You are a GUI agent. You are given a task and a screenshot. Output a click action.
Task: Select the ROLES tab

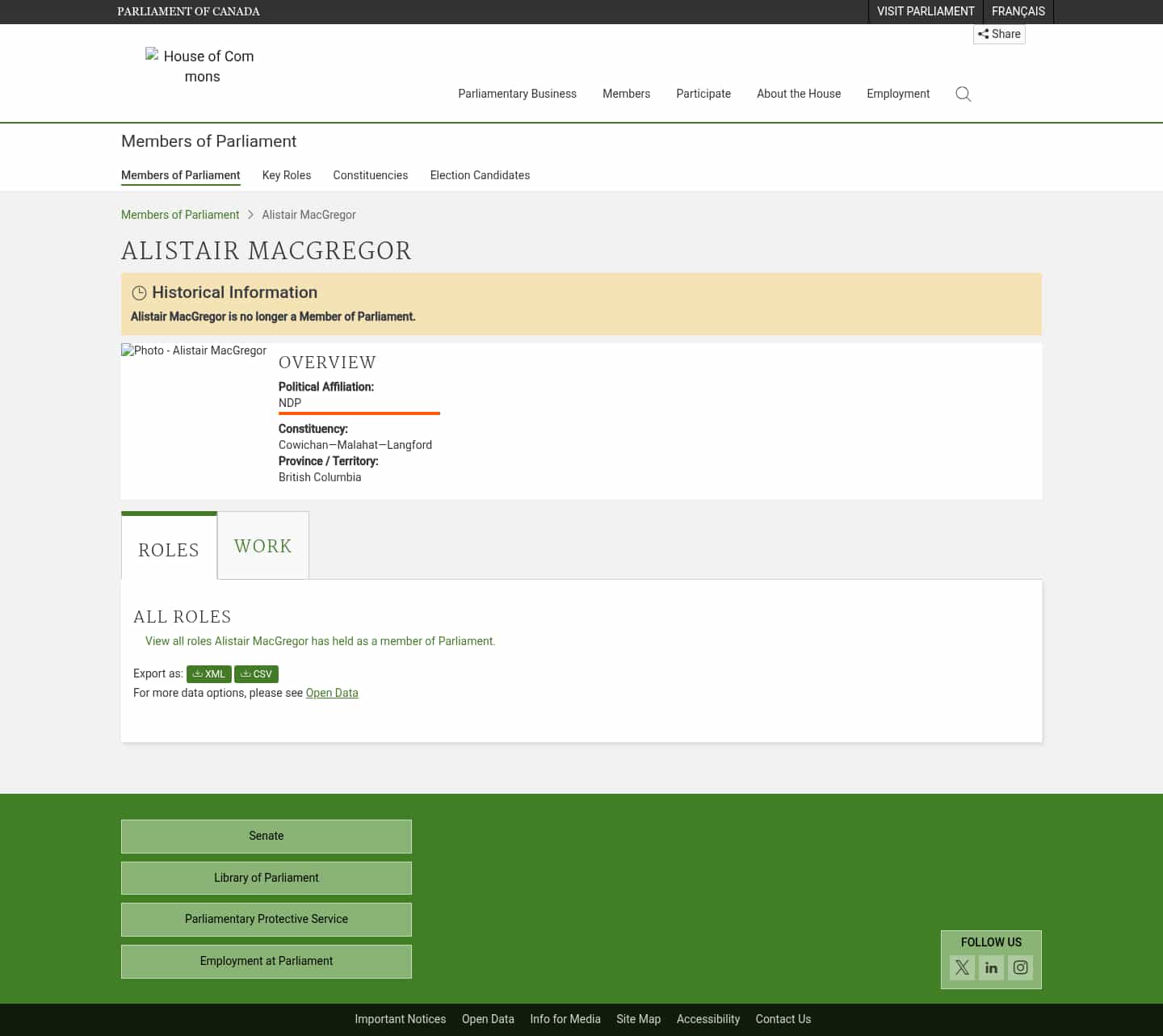click(169, 550)
